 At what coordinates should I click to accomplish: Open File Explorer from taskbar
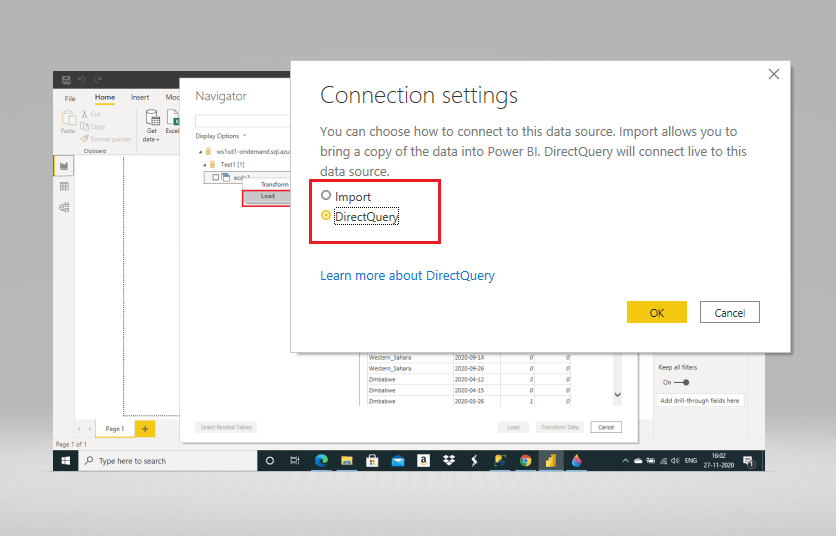[347, 461]
